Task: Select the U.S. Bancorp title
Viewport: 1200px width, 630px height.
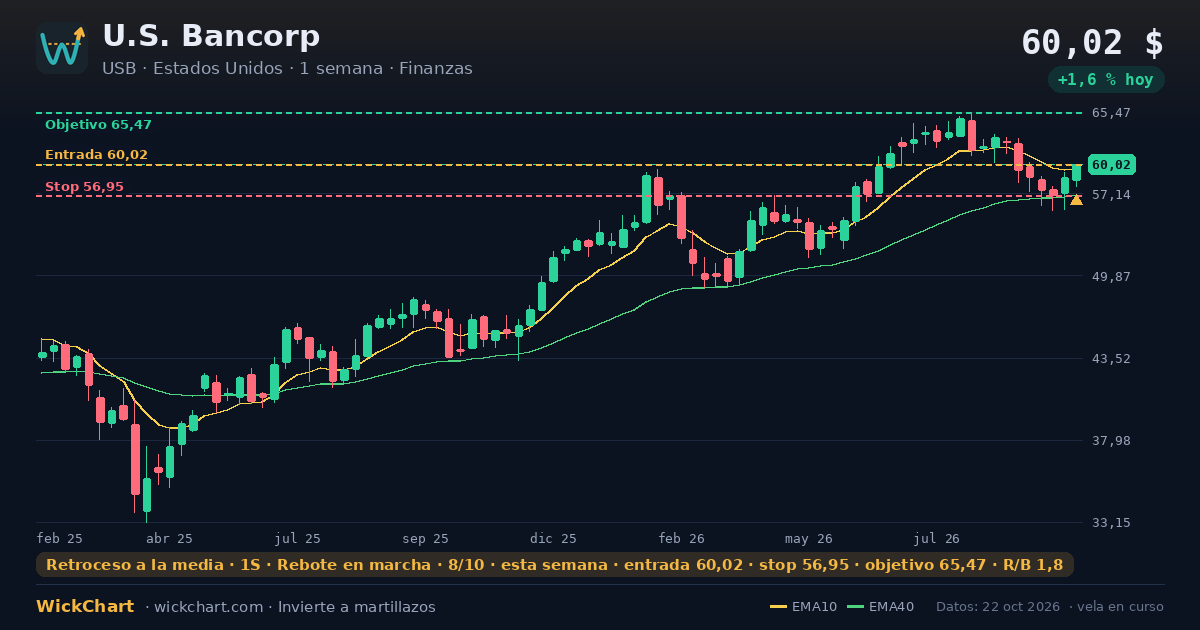Action: pos(211,36)
